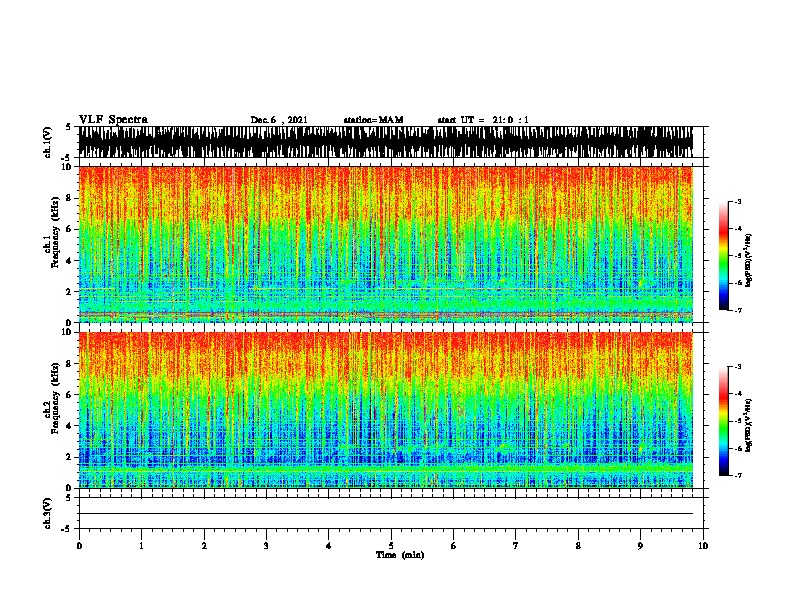Click the "ch.1(V)" label of the waveform panel
The width and height of the screenshot is (792, 612).
48,142
